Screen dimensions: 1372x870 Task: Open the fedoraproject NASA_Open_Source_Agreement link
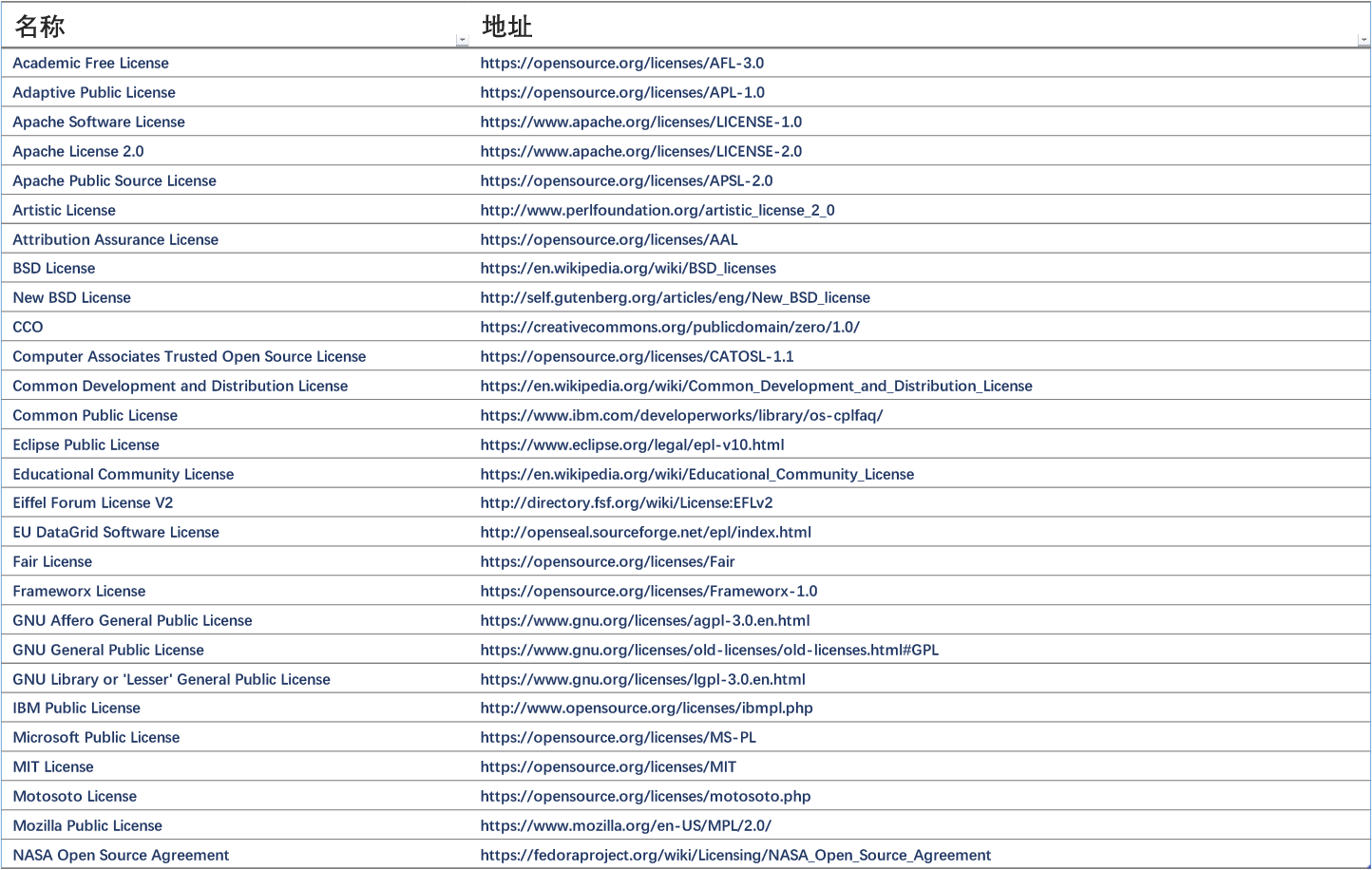point(735,855)
